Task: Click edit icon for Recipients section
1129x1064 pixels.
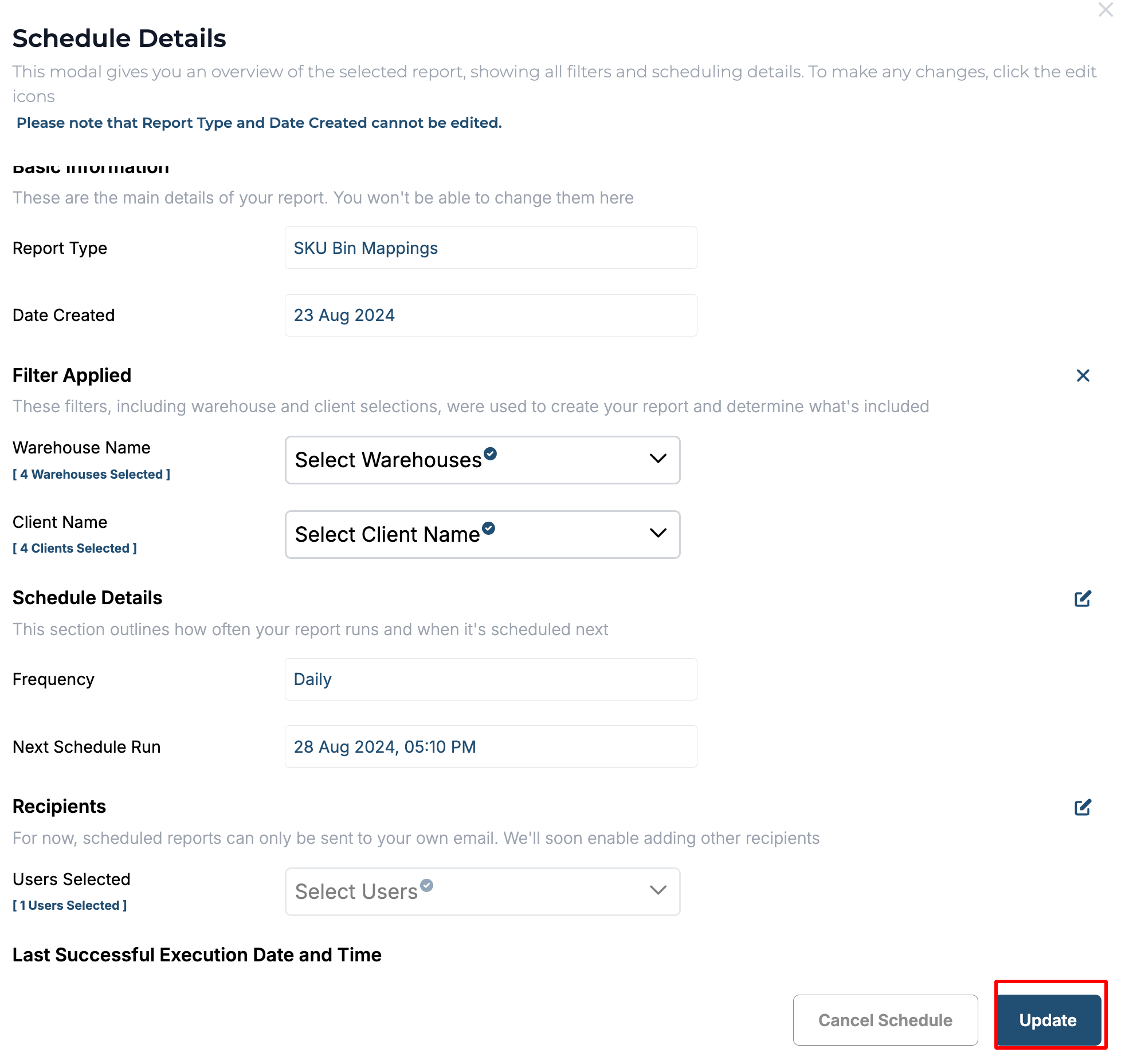Action: [1083, 807]
